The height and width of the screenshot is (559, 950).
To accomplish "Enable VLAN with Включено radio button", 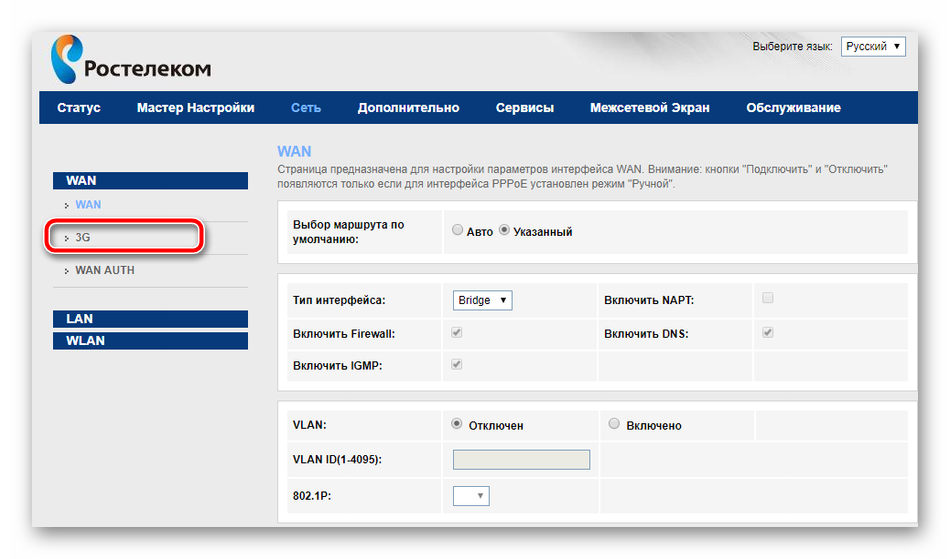I will pos(614,424).
